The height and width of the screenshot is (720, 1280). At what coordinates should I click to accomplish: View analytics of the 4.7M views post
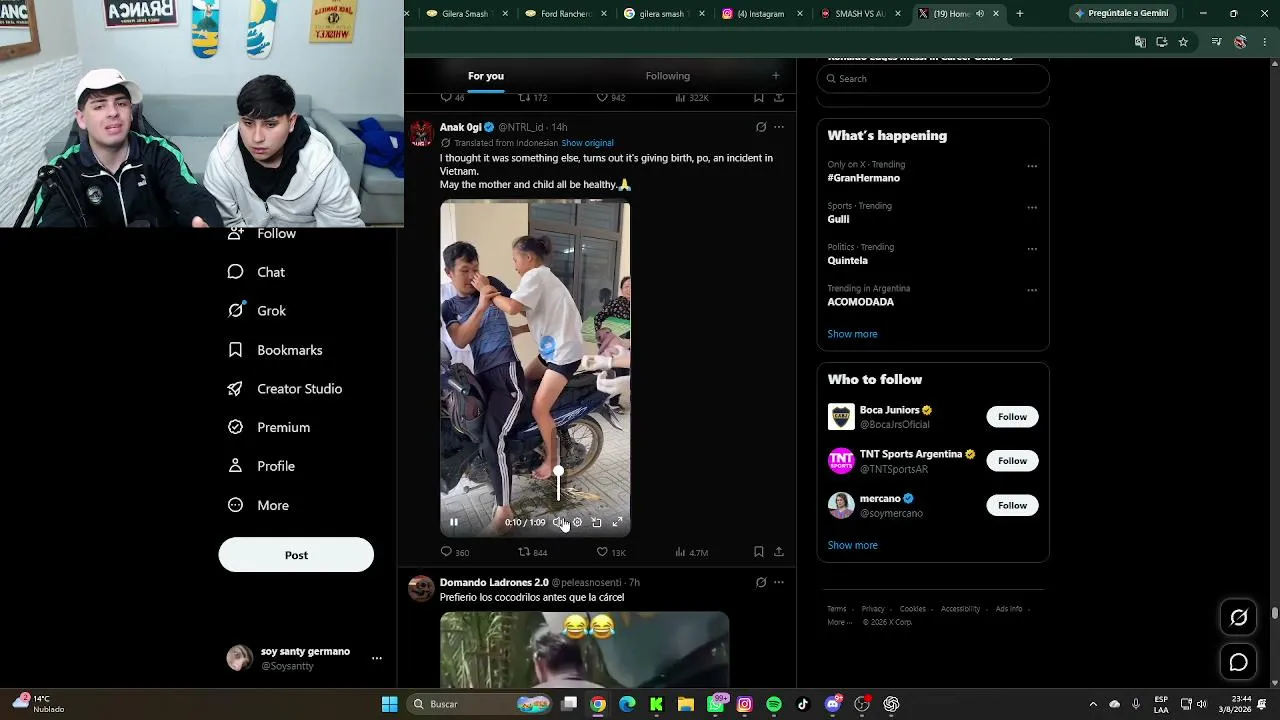click(692, 552)
